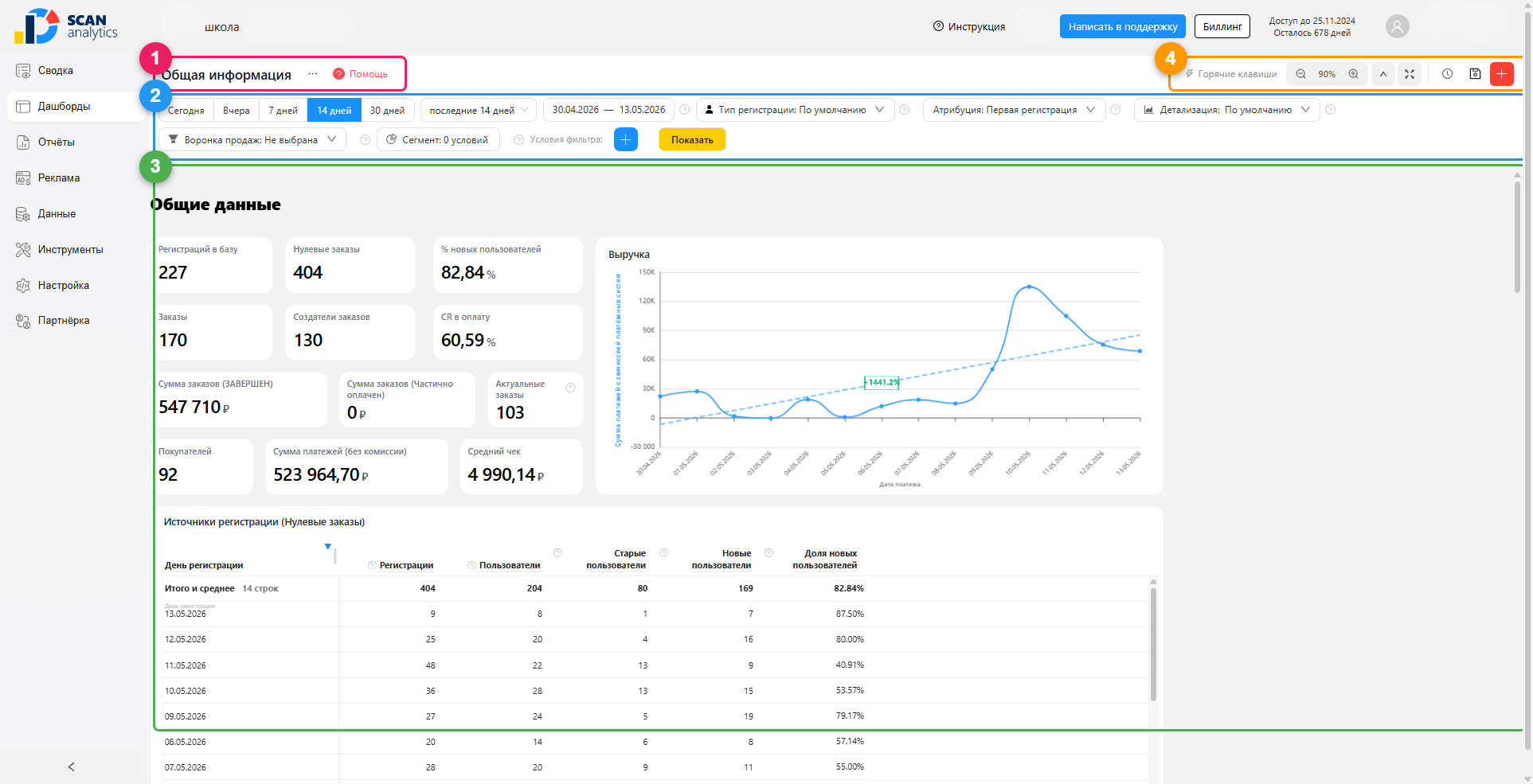Click the red Помощь link
Screen dimensions: 1533x784
click(x=360, y=74)
